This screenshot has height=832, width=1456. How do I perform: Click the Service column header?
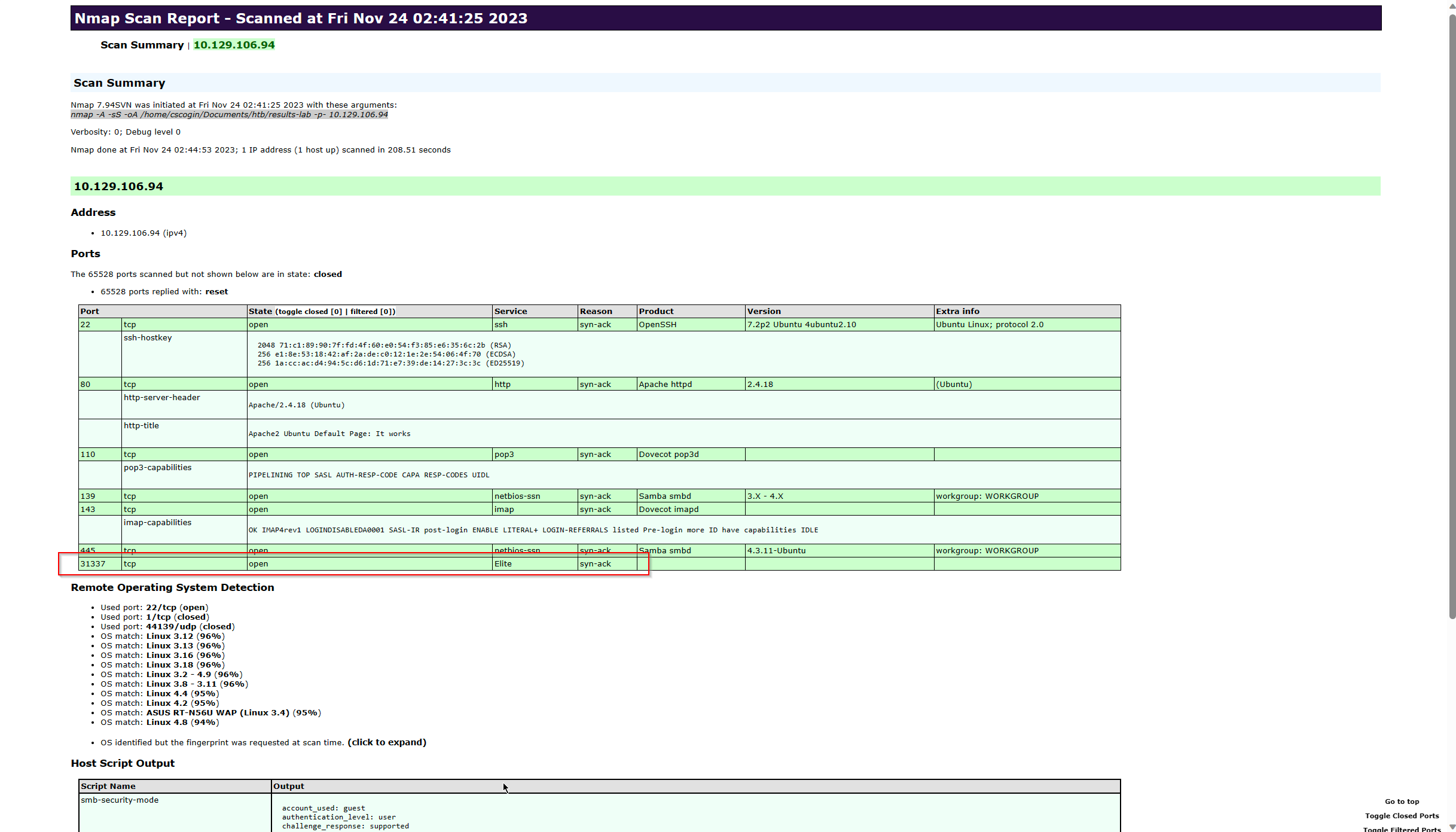pyautogui.click(x=510, y=312)
